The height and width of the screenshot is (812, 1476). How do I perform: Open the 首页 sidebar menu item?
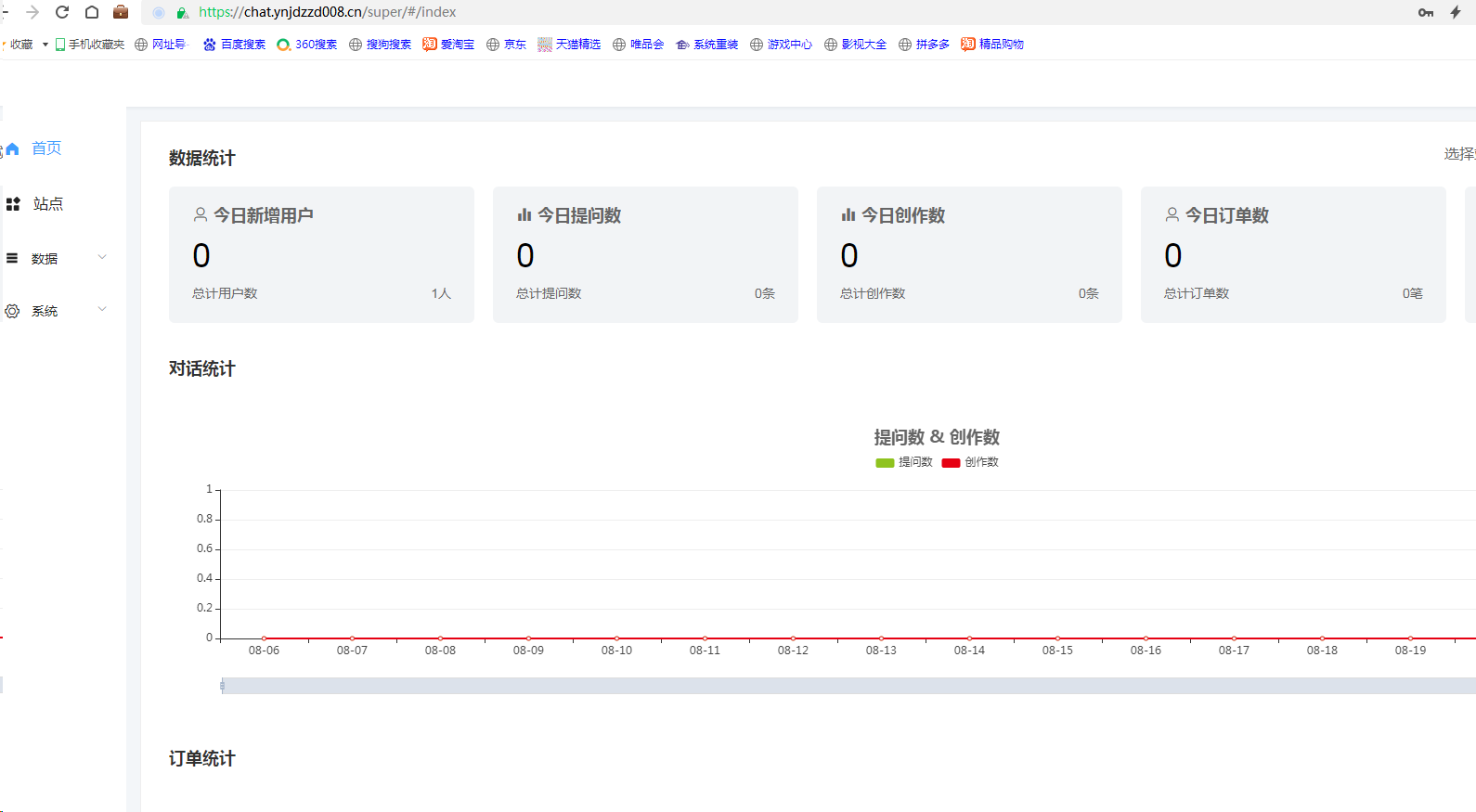pyautogui.click(x=46, y=148)
